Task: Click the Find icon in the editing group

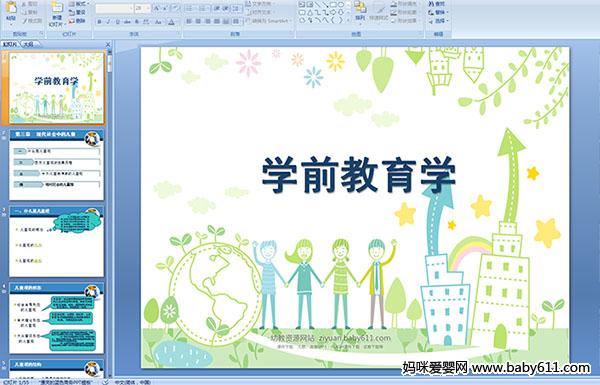Action: point(437,4)
